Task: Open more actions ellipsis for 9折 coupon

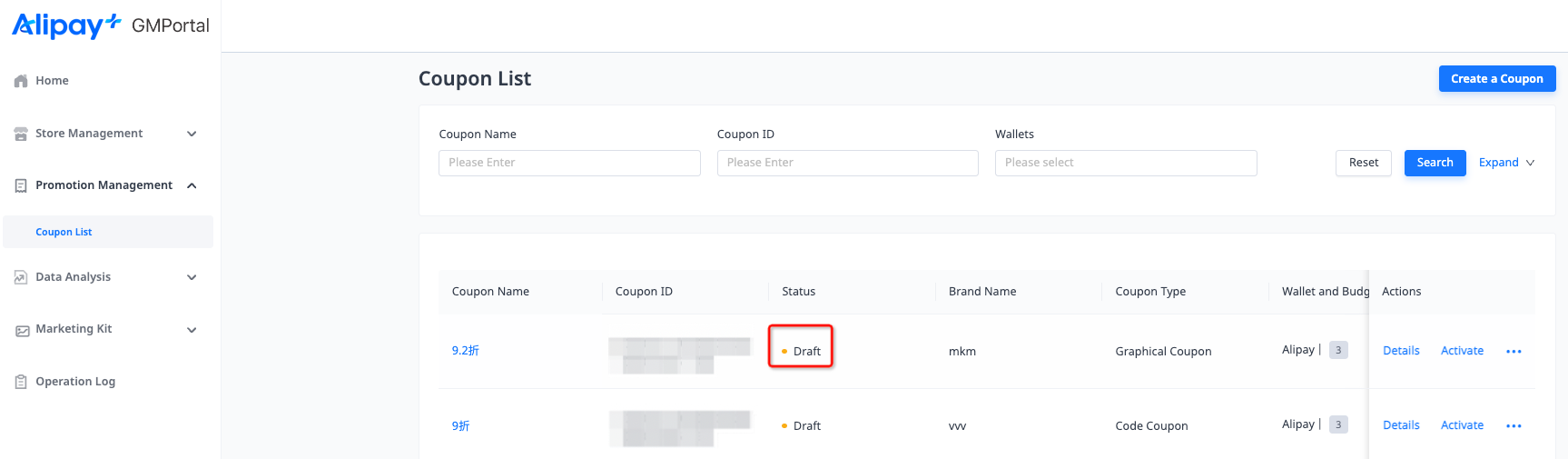Action: [x=1514, y=426]
